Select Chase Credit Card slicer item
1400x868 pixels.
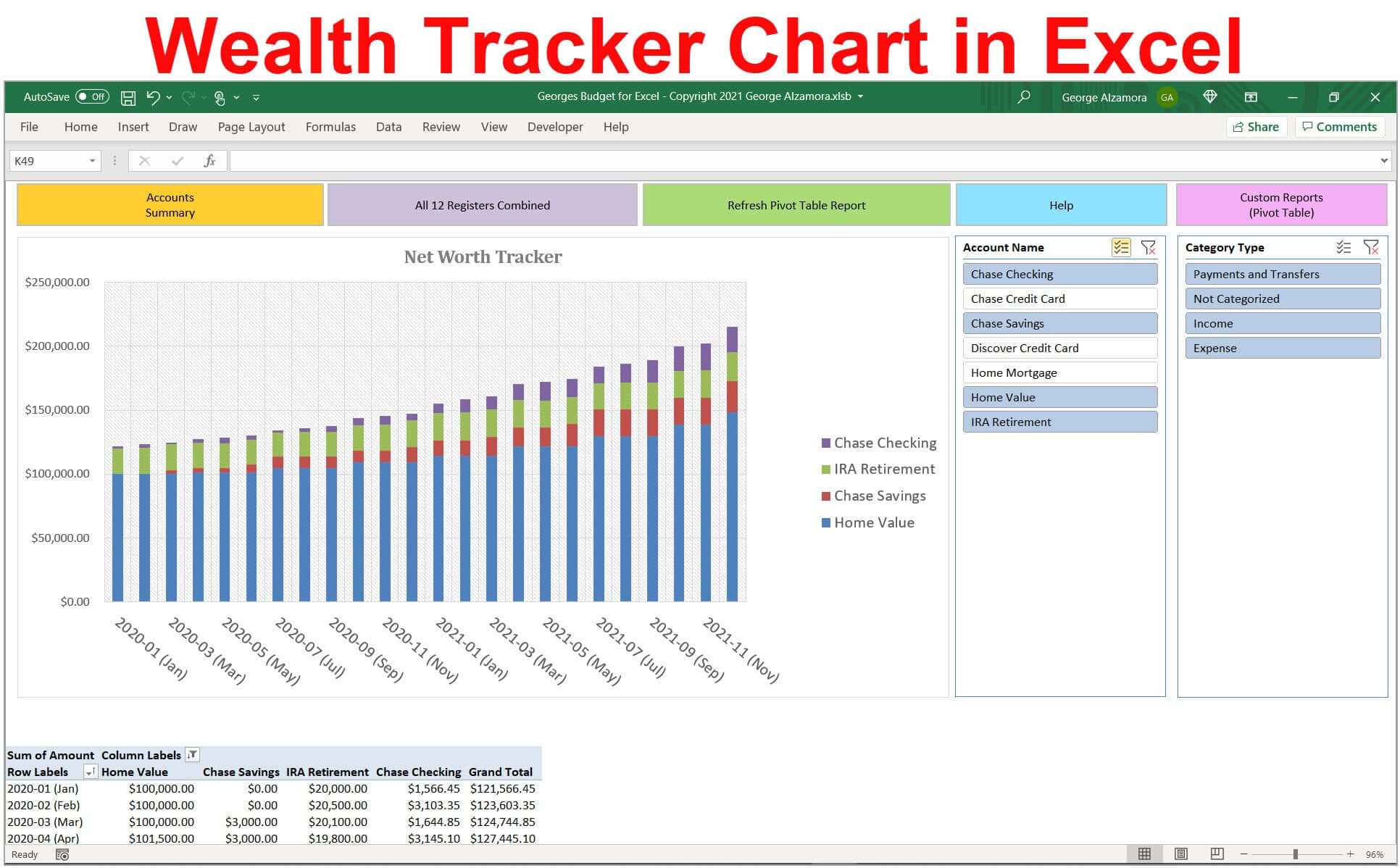coord(1059,299)
